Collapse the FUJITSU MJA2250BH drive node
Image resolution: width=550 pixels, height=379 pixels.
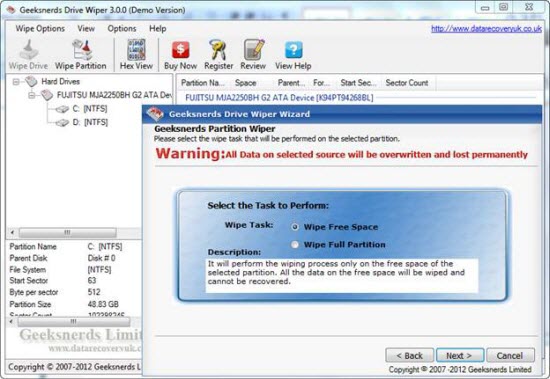32,95
